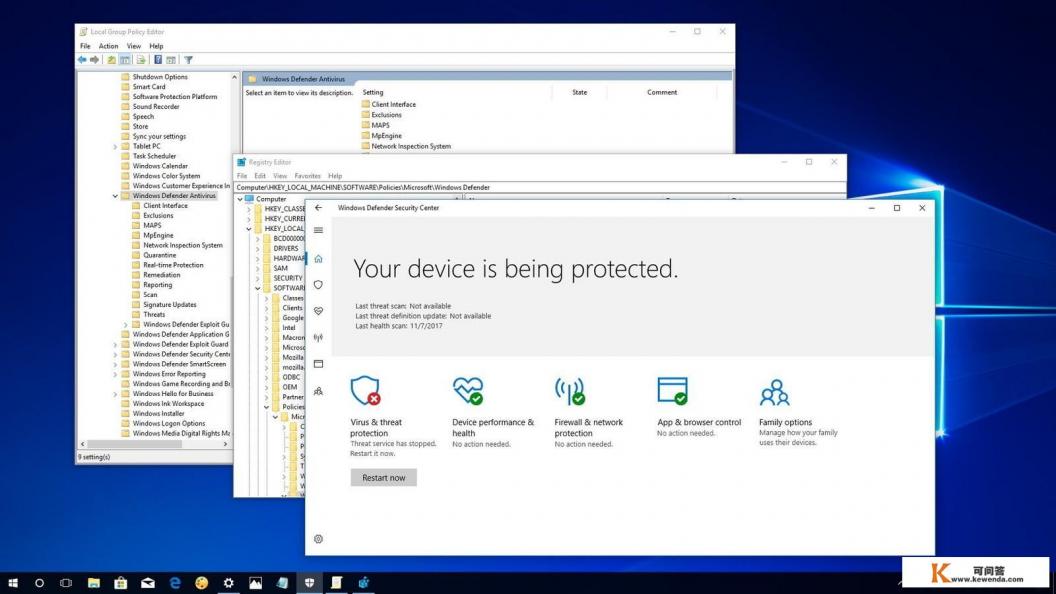Viewport: 1056px width, 594px height.
Task: Toggle the Show/Hide Action Pane toolbar icon
Action: [171, 60]
